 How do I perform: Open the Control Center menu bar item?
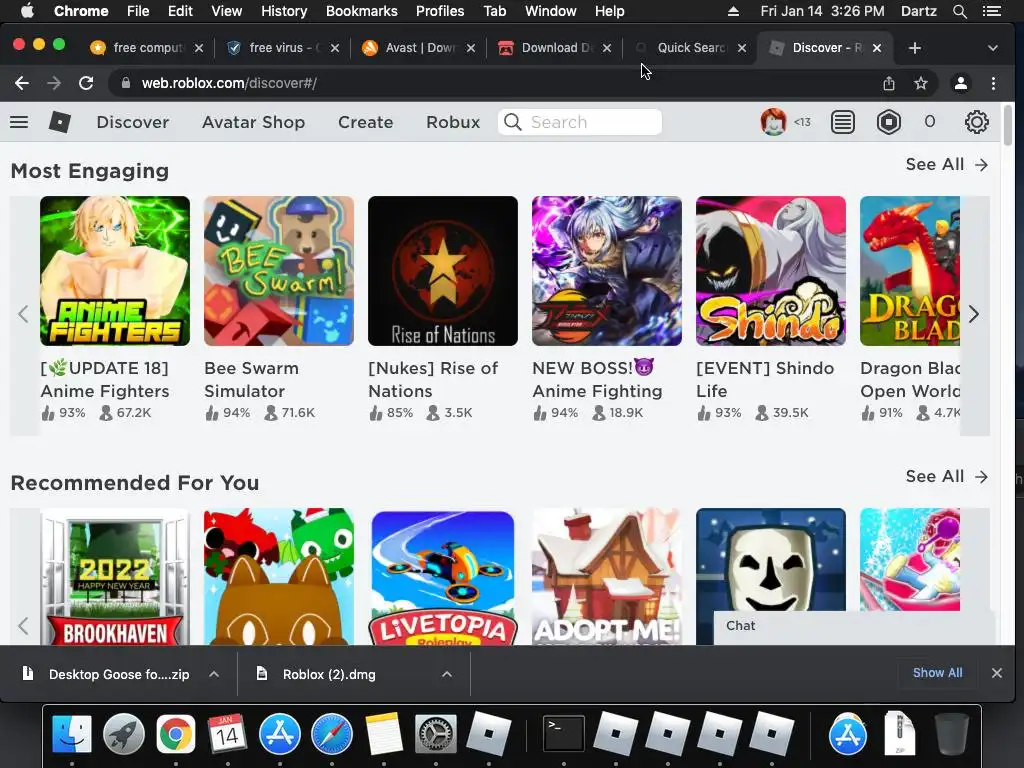coord(991,11)
